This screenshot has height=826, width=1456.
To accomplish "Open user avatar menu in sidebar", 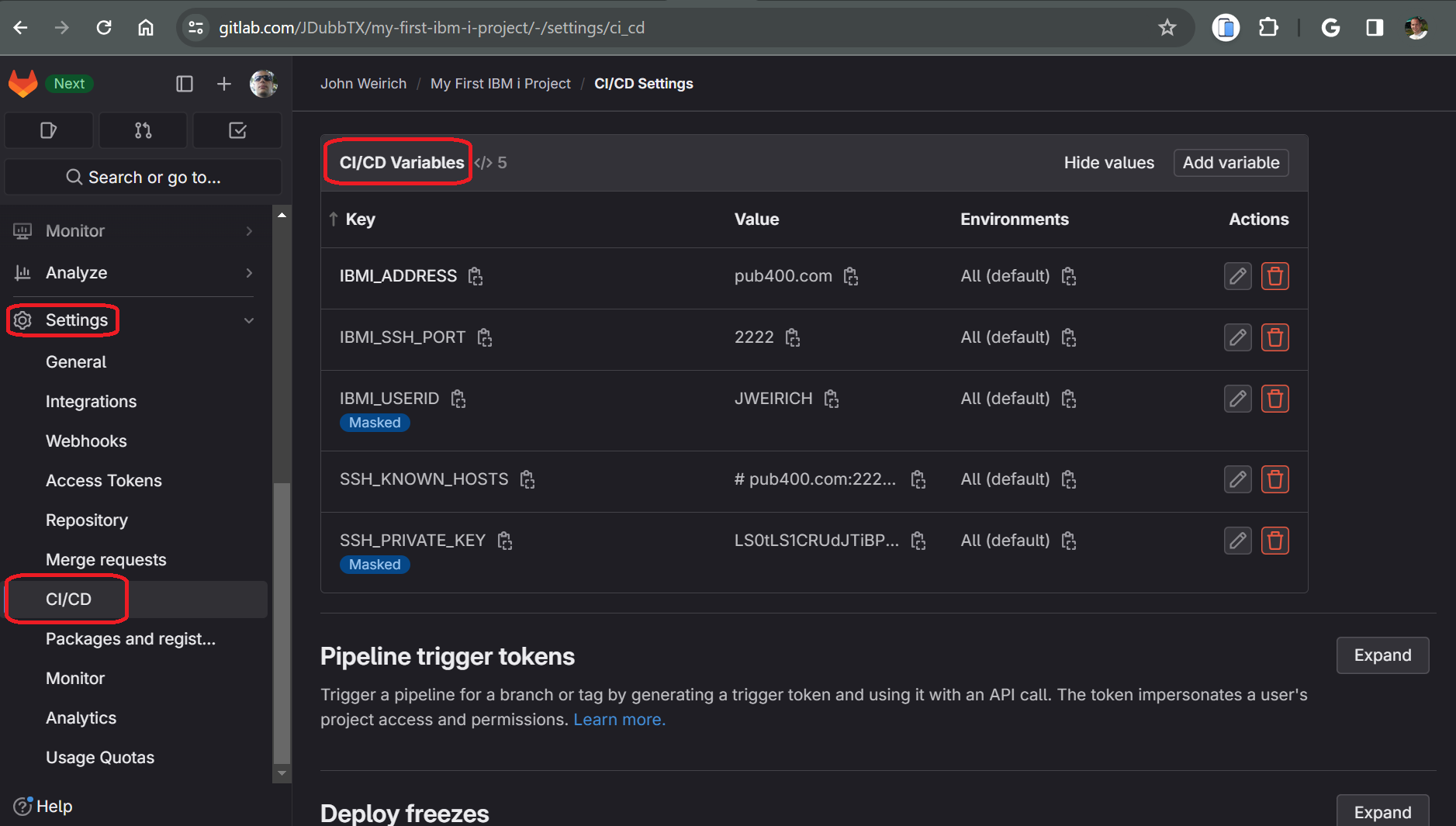I will (264, 84).
